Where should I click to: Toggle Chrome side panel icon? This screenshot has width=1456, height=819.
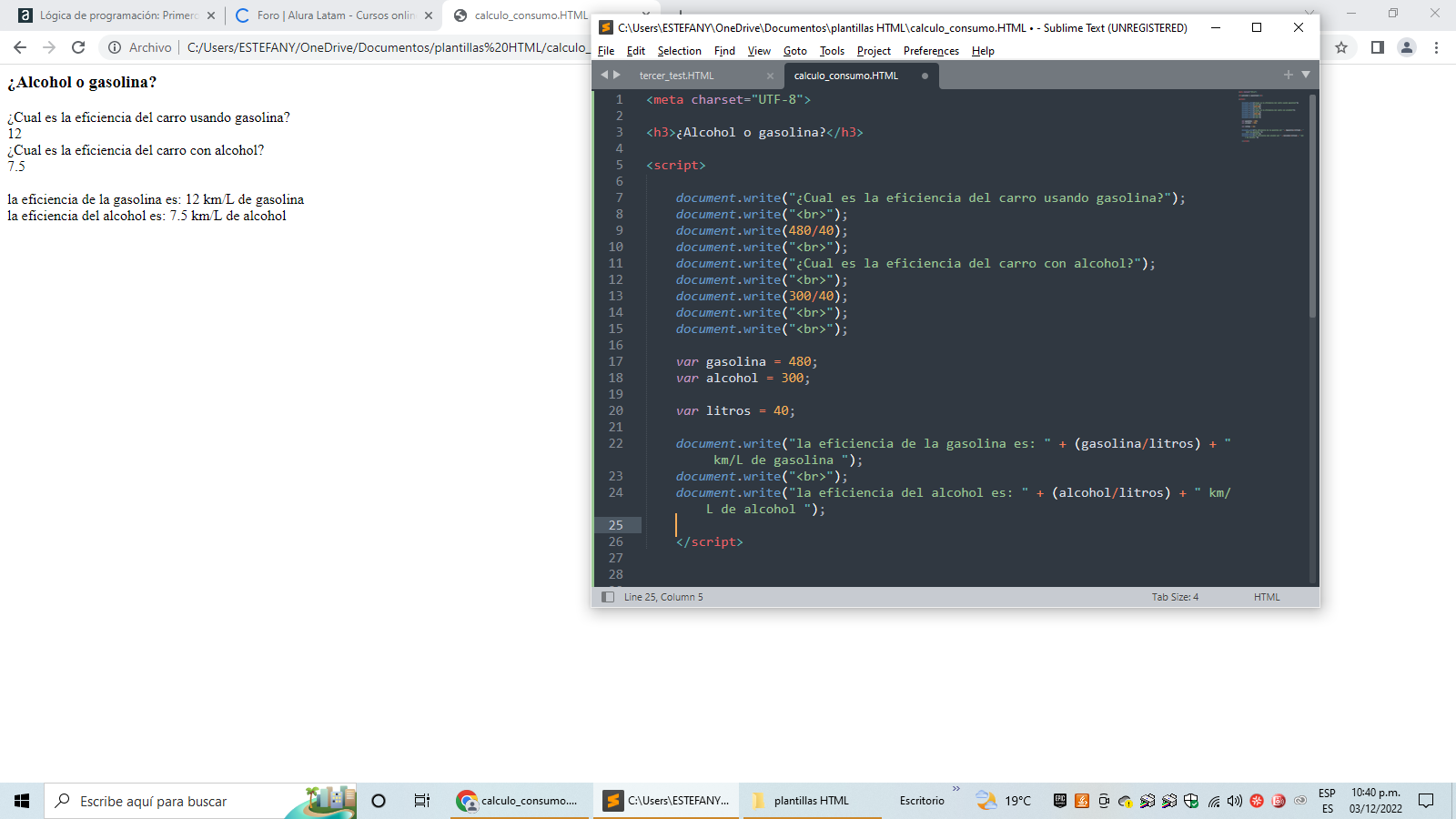[x=1378, y=47]
